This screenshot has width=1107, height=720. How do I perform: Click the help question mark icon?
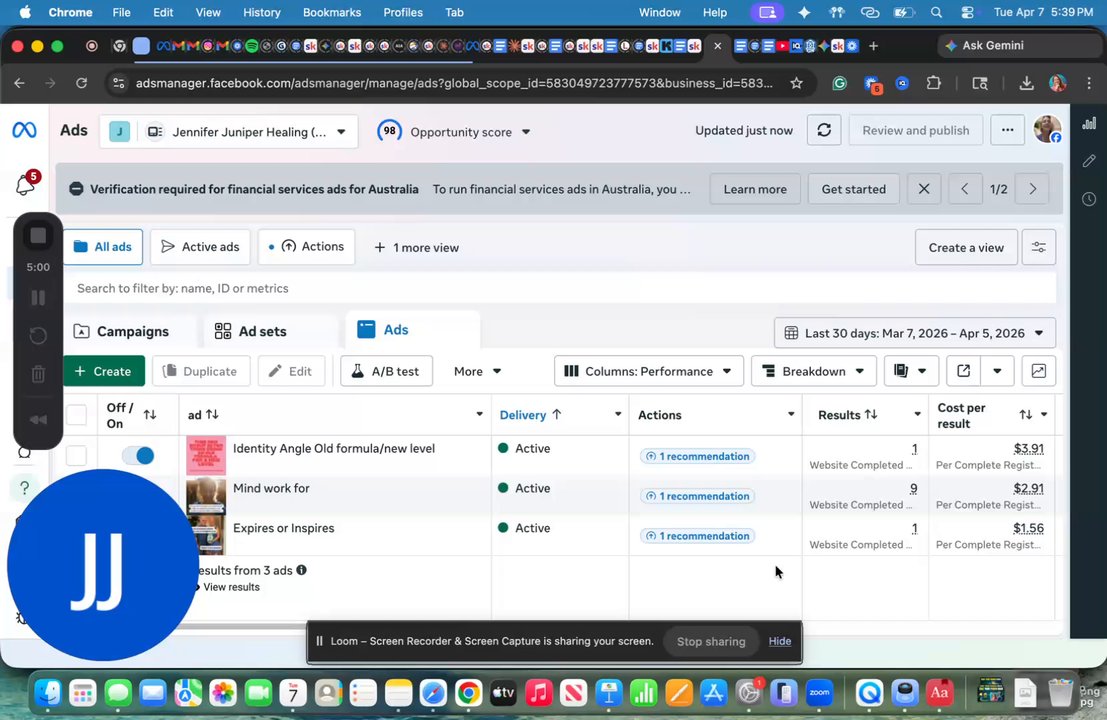(24, 488)
